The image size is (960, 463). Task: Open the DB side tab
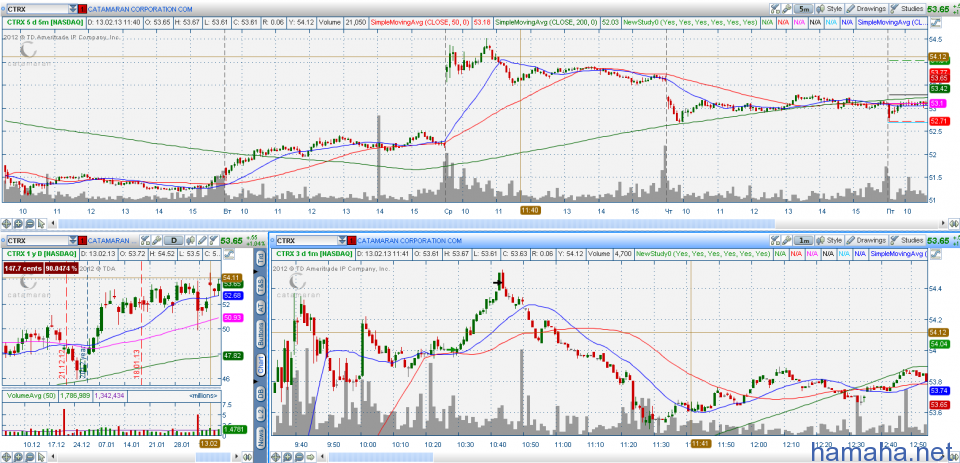pyautogui.click(x=260, y=396)
